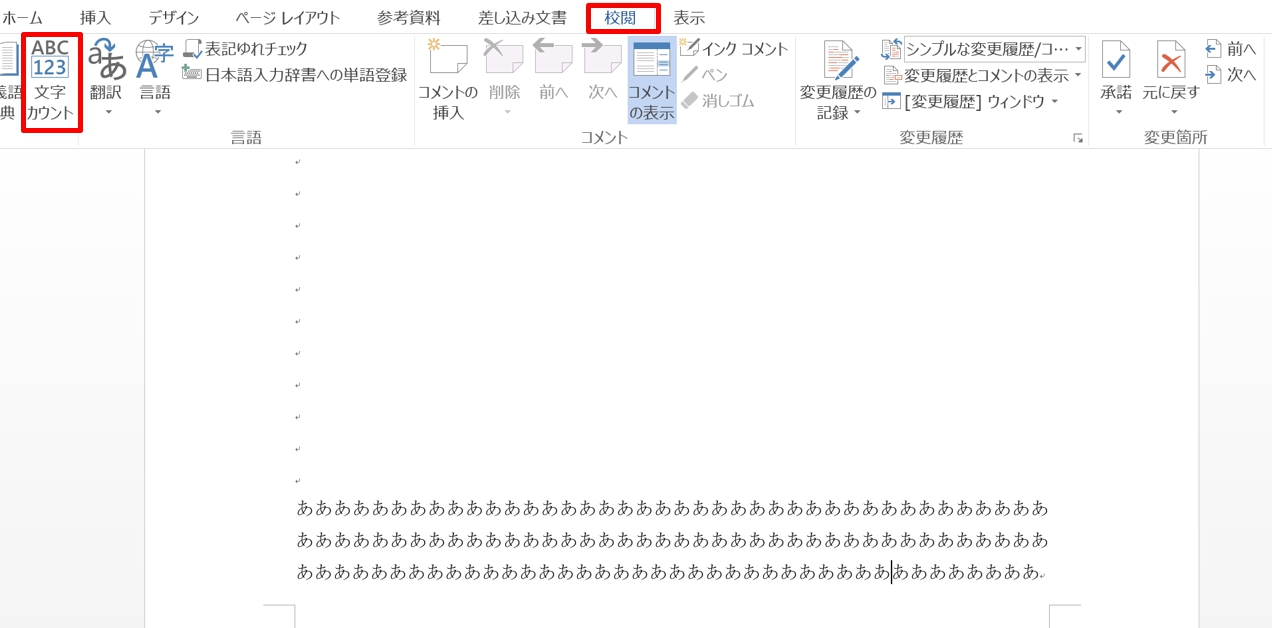Switch to the 表示 view tab

coord(689,18)
